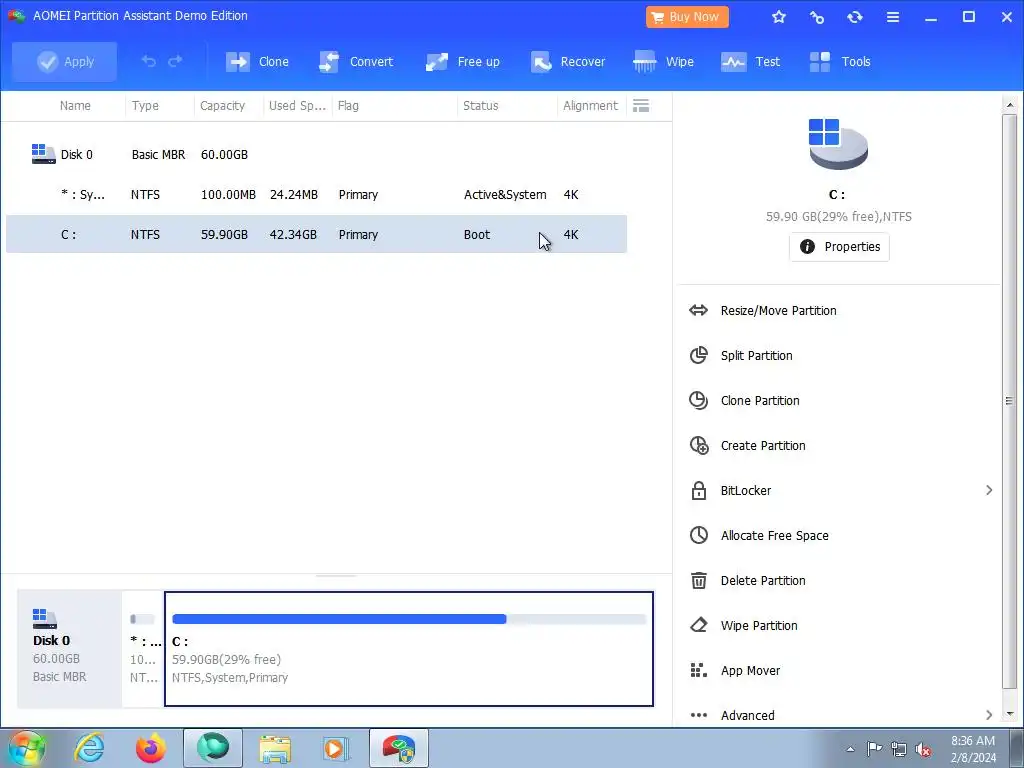
Task: Click the network icon in system tray
Action: pos(899,749)
